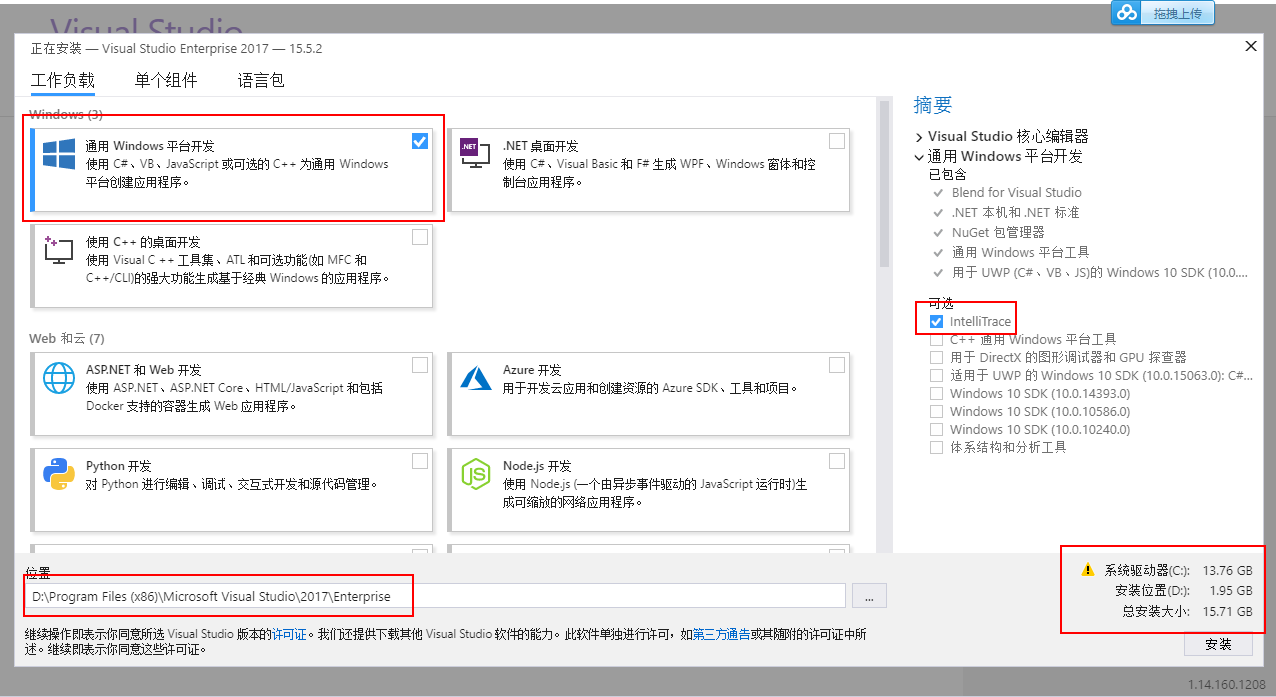
Task: Check Windows 10 SDK (10.0.10240.0)
Action: pos(936,430)
